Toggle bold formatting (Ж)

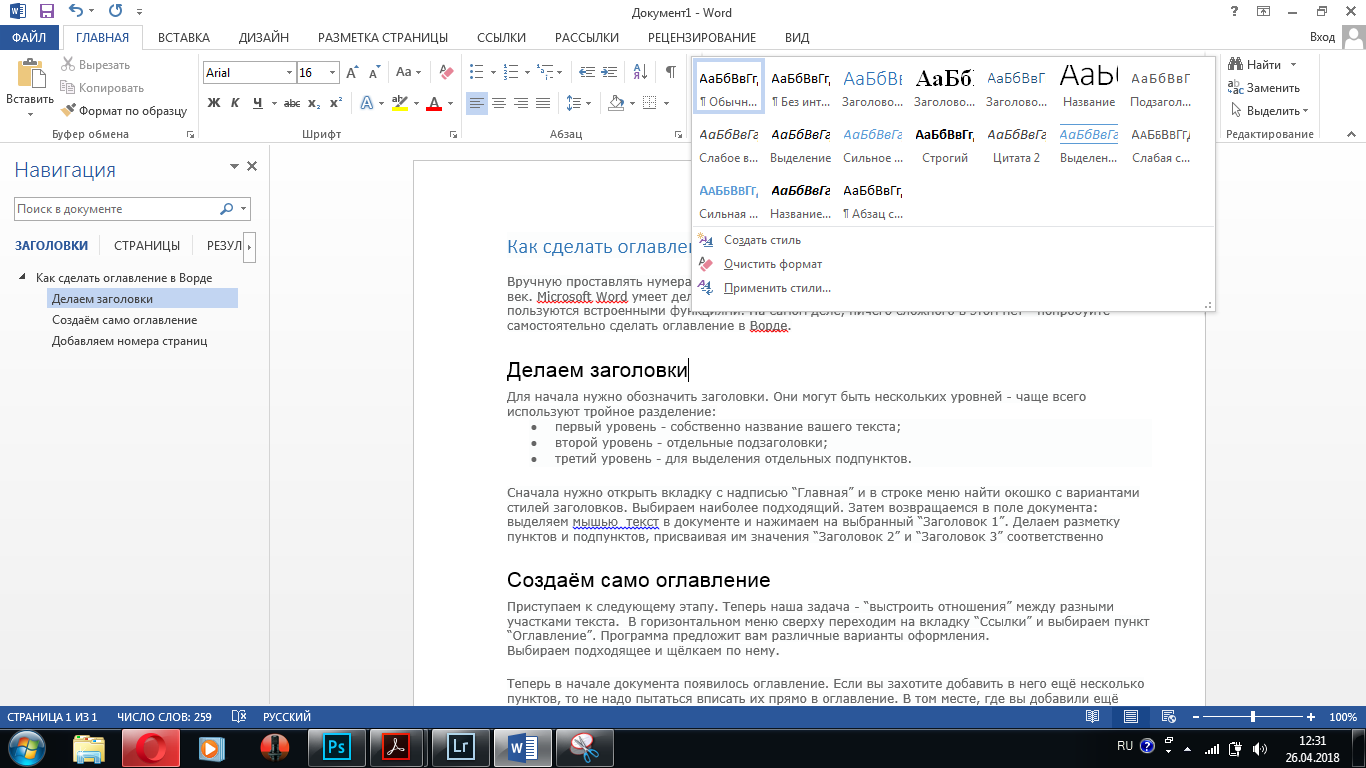(214, 103)
